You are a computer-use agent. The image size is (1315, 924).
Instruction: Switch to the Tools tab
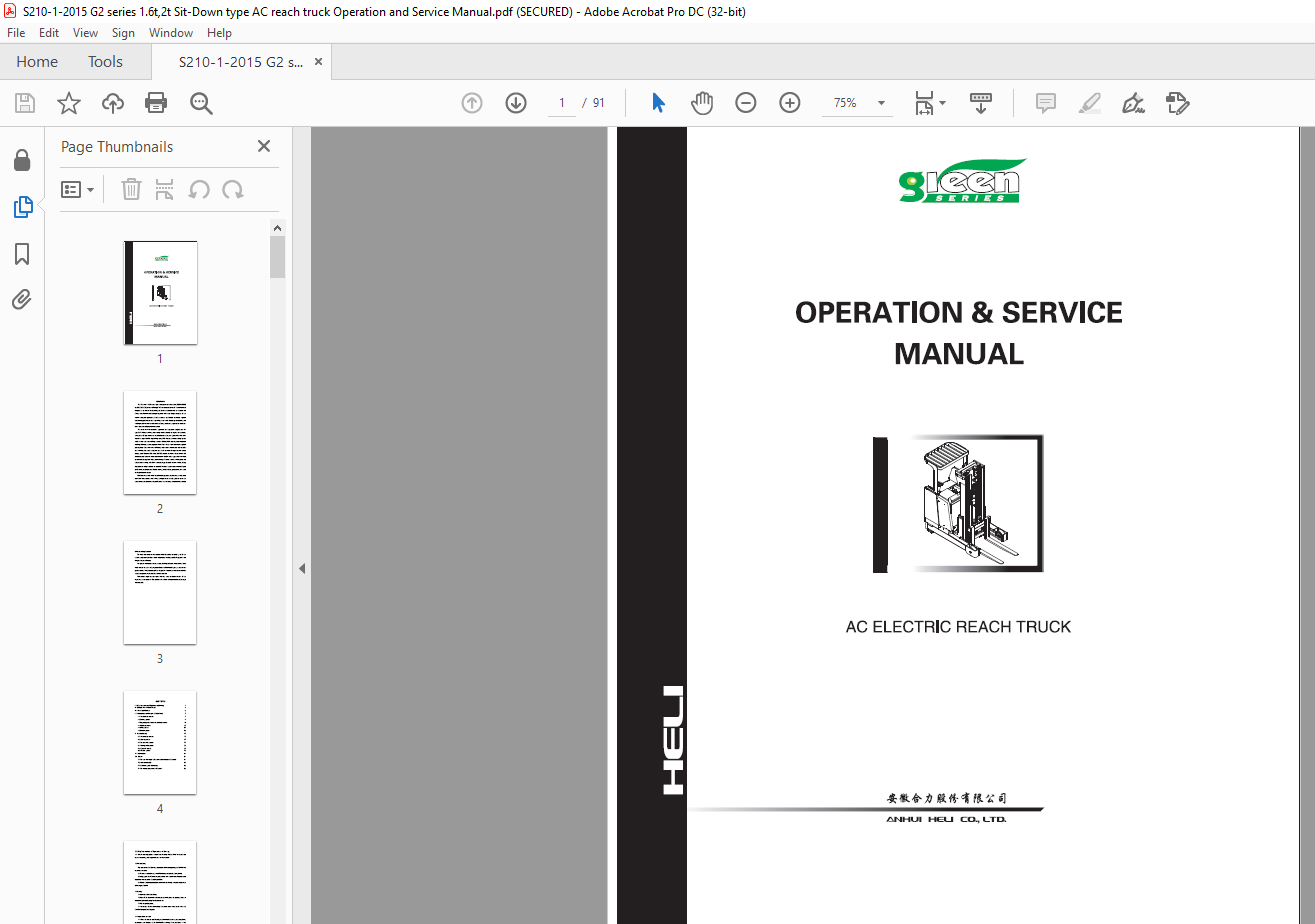point(105,62)
